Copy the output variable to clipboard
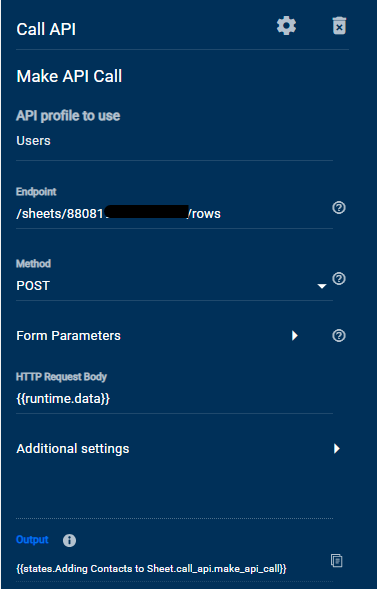This screenshot has width=377, height=589. point(336,560)
